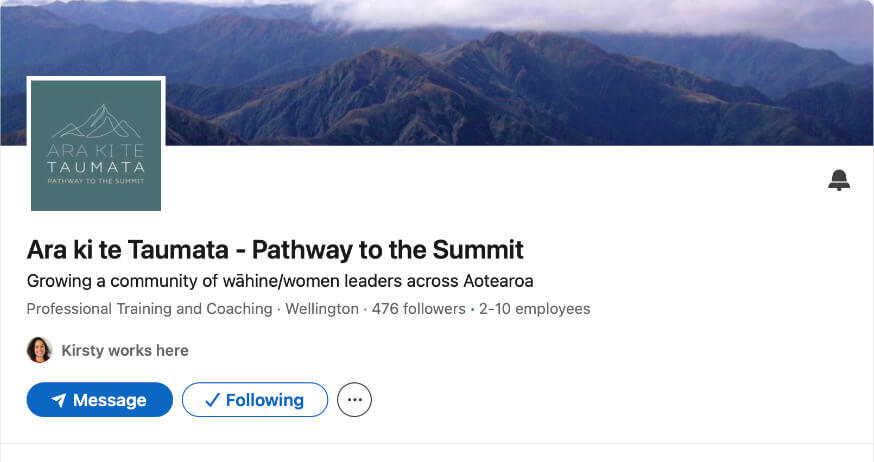This screenshot has height=462, width=874.
Task: Click the Wellington location text
Action: (322, 309)
